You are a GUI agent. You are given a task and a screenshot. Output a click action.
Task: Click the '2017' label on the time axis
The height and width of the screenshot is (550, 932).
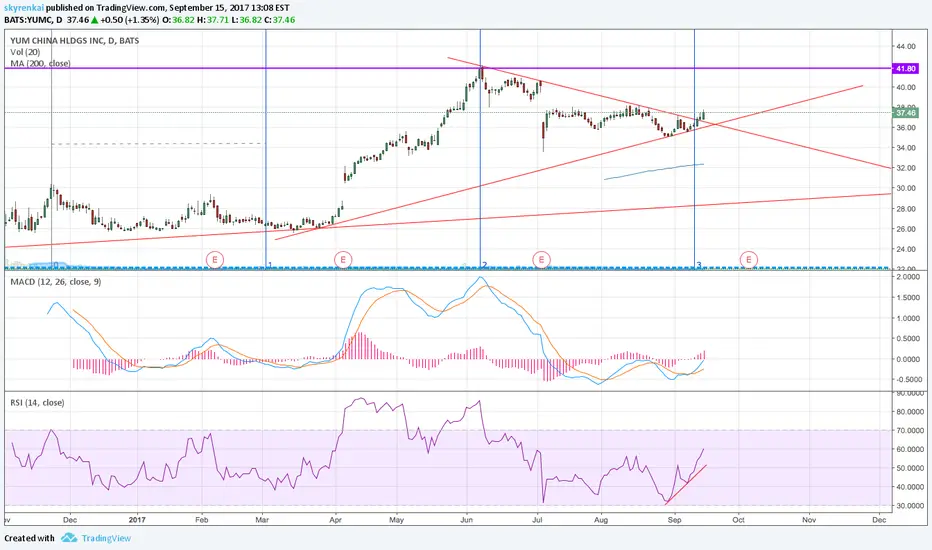click(x=137, y=520)
